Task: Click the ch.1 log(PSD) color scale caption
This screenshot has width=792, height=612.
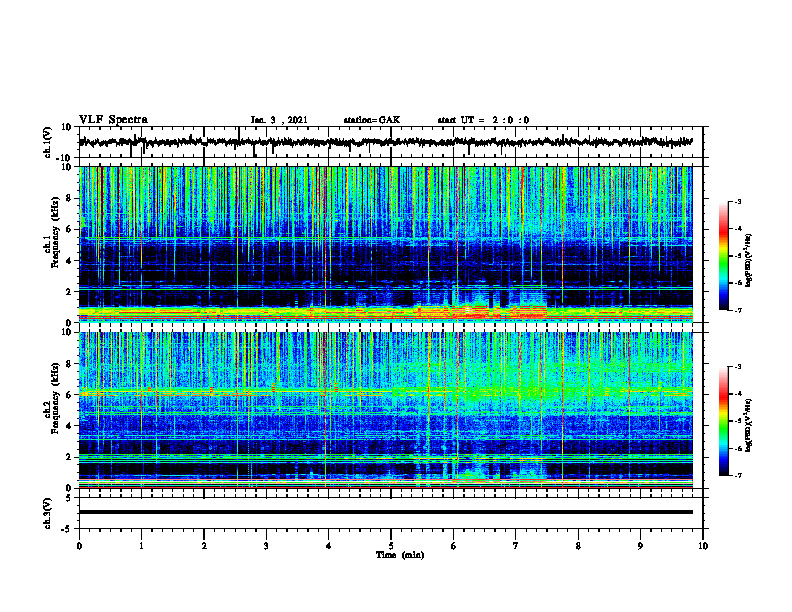Action: pos(749,260)
